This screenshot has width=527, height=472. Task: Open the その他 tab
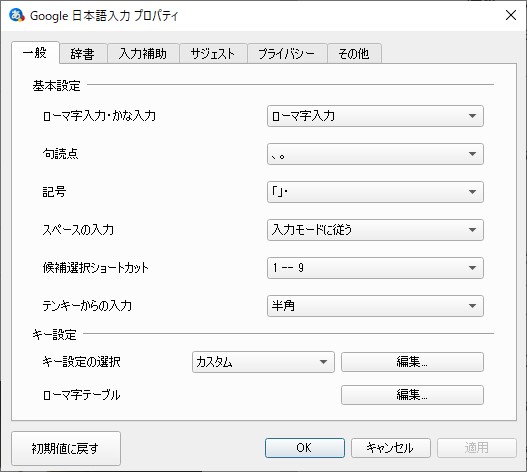(x=354, y=54)
